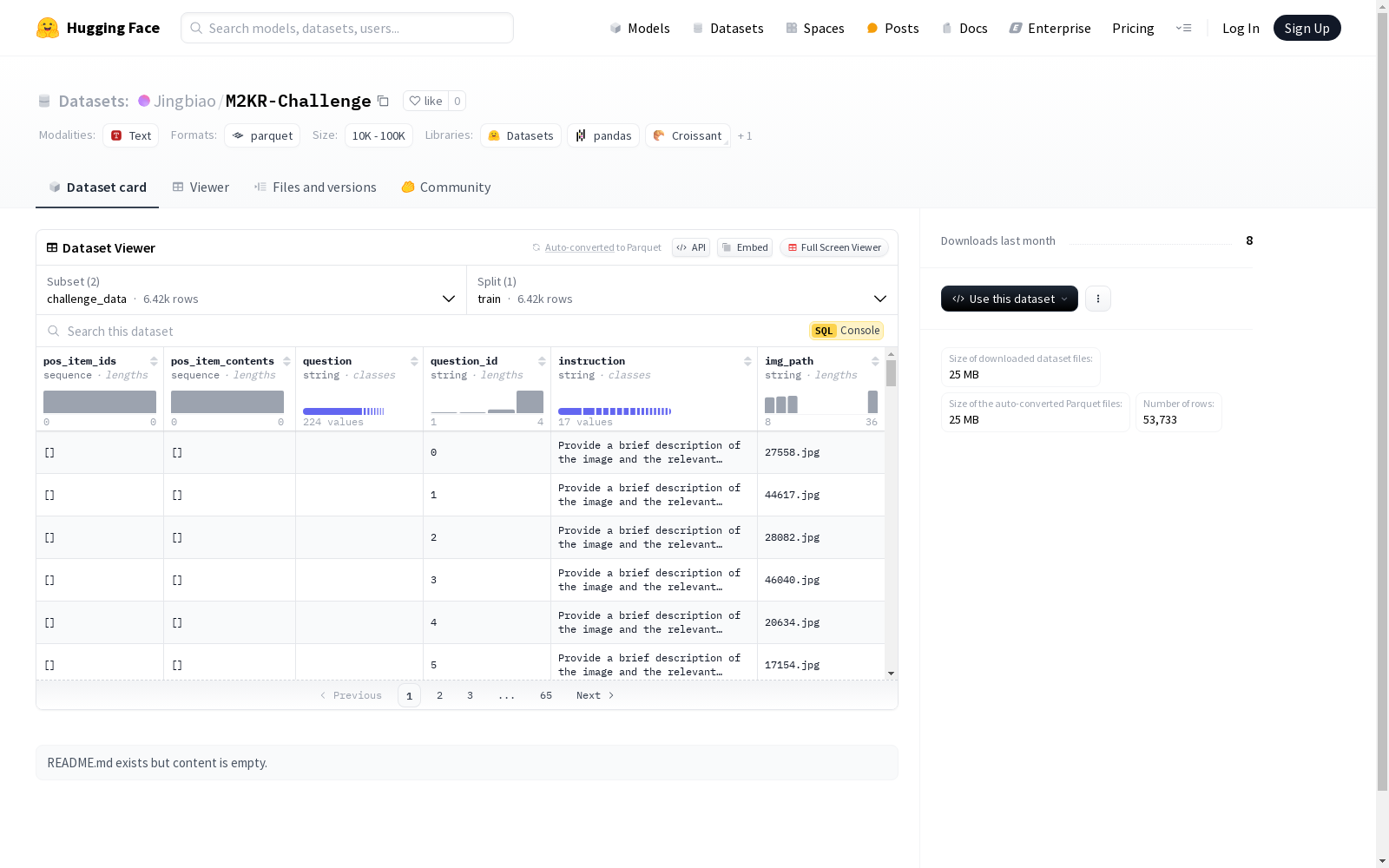Viewport: 1389px width, 868px height.
Task: Select the Datasets library tag
Action: click(x=521, y=135)
